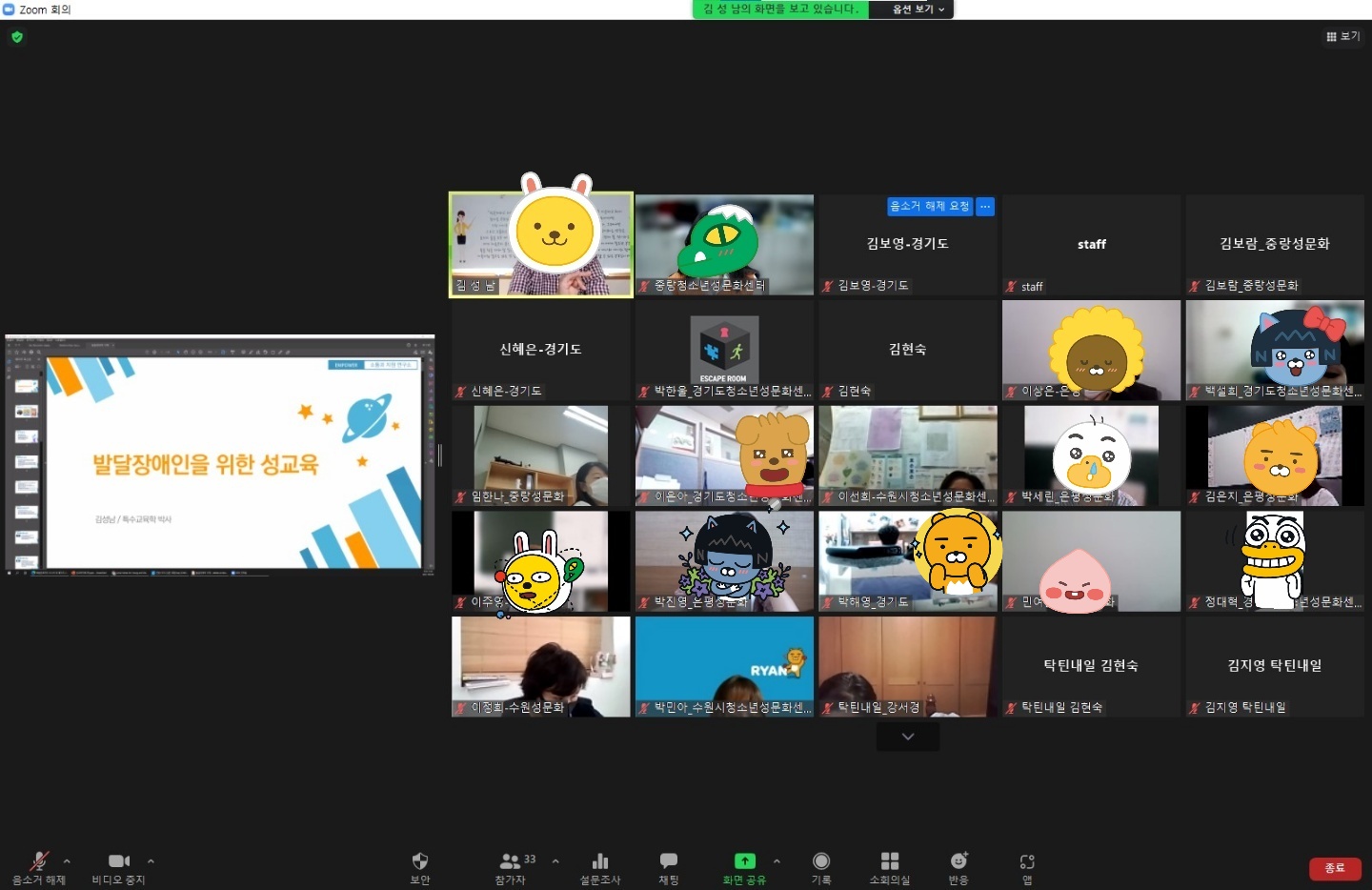Image resolution: width=1372 pixels, height=890 pixels.
Task: Select the 임한나_중랑성문화 video tile
Action: 541,455
